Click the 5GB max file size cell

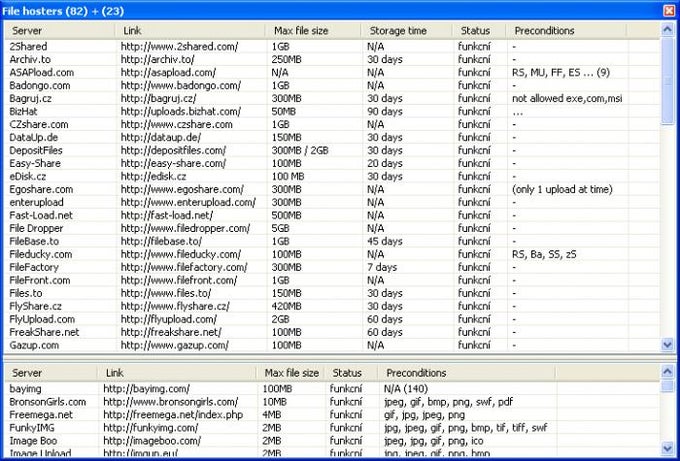[x=280, y=229]
